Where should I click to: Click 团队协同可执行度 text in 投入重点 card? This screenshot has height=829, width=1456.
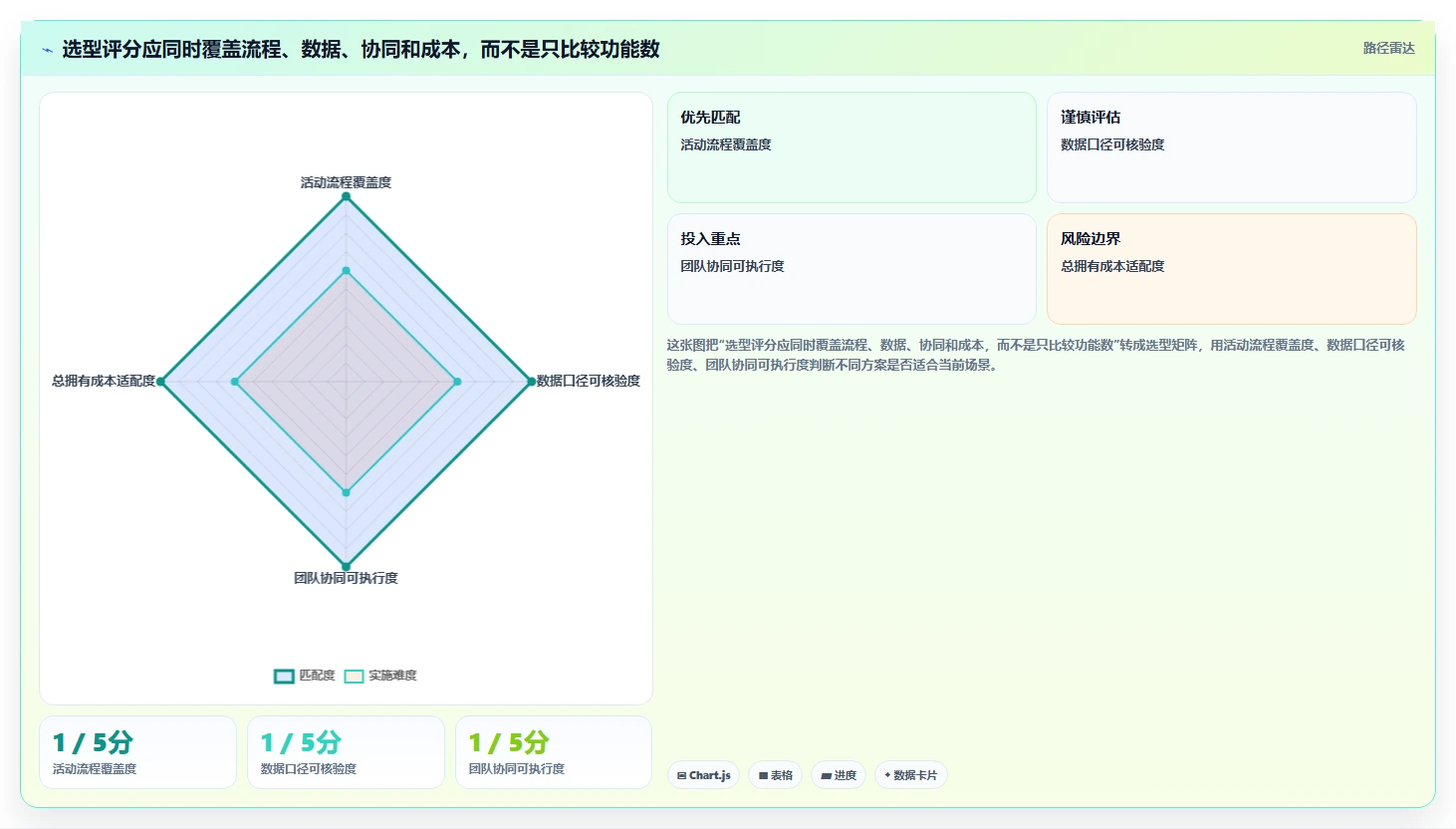click(732, 266)
